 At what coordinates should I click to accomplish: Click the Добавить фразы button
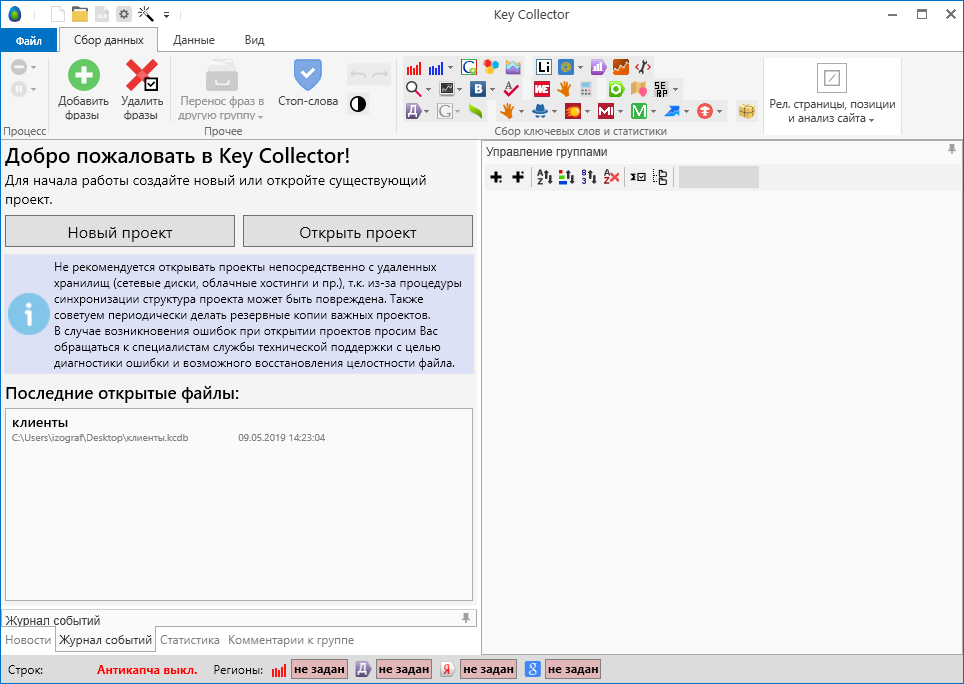click(83, 90)
